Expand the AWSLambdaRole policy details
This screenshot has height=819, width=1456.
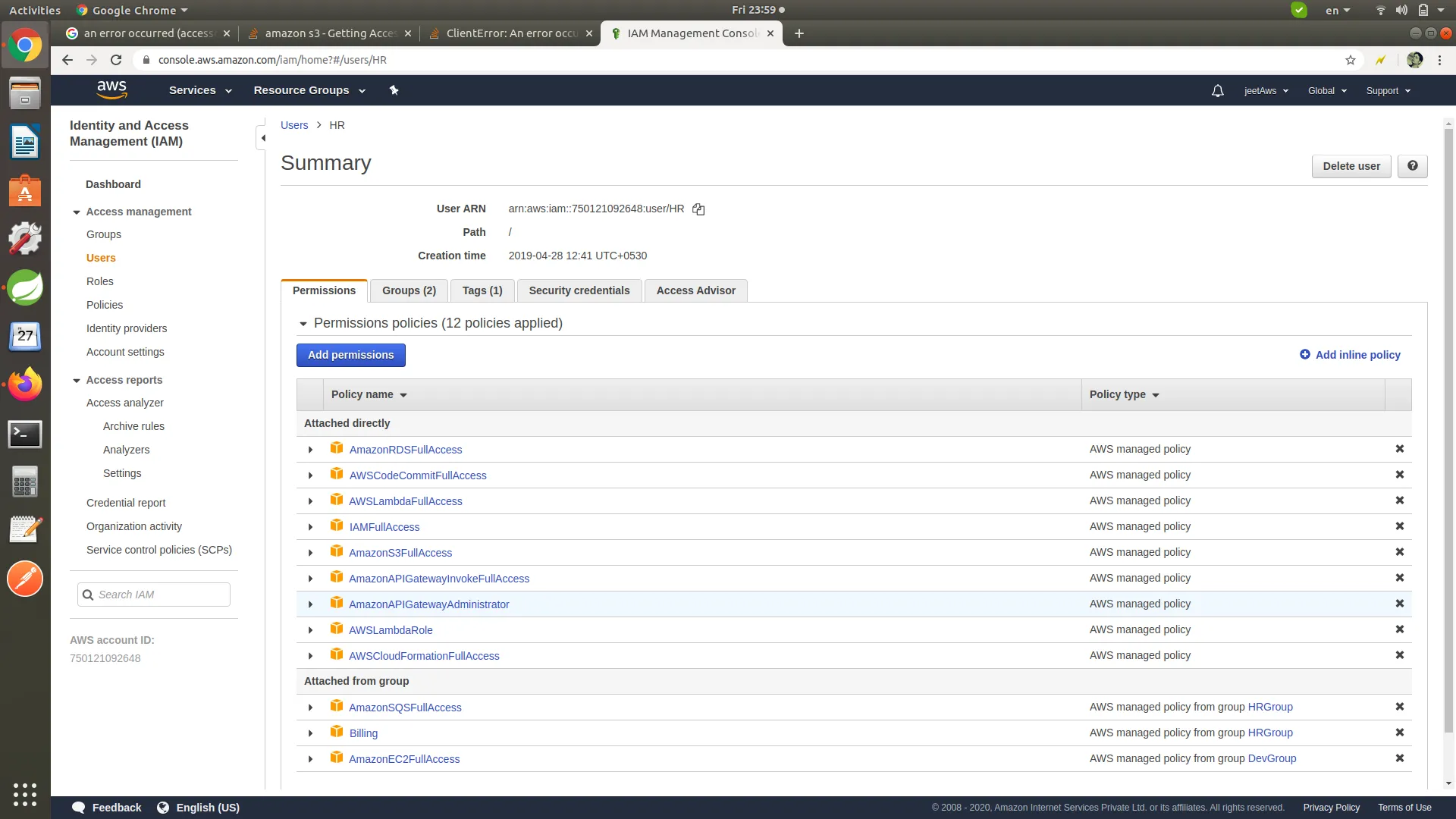click(x=310, y=630)
